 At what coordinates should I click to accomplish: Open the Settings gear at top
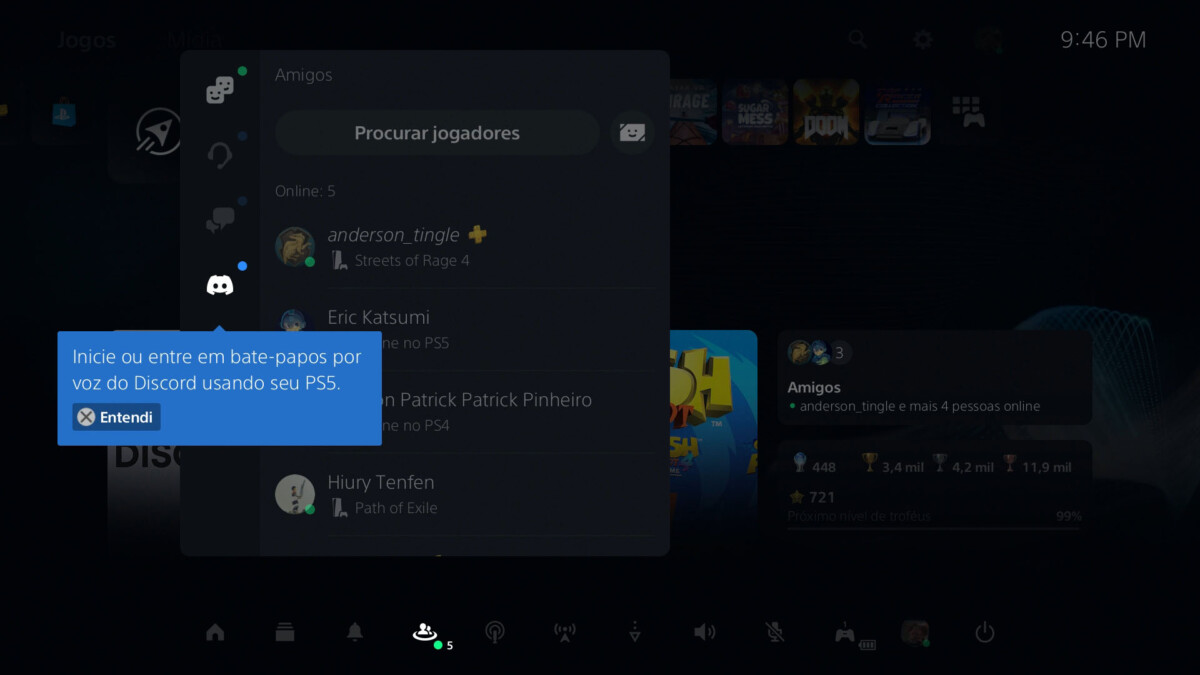click(923, 39)
